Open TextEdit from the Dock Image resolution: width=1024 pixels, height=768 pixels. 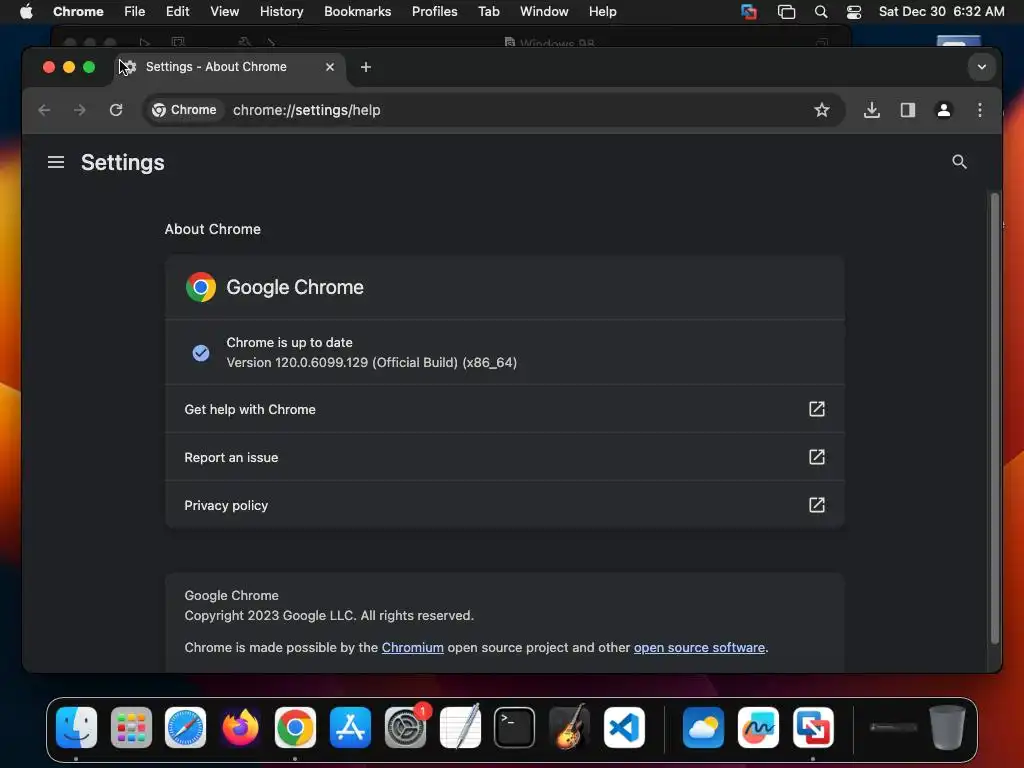460,727
